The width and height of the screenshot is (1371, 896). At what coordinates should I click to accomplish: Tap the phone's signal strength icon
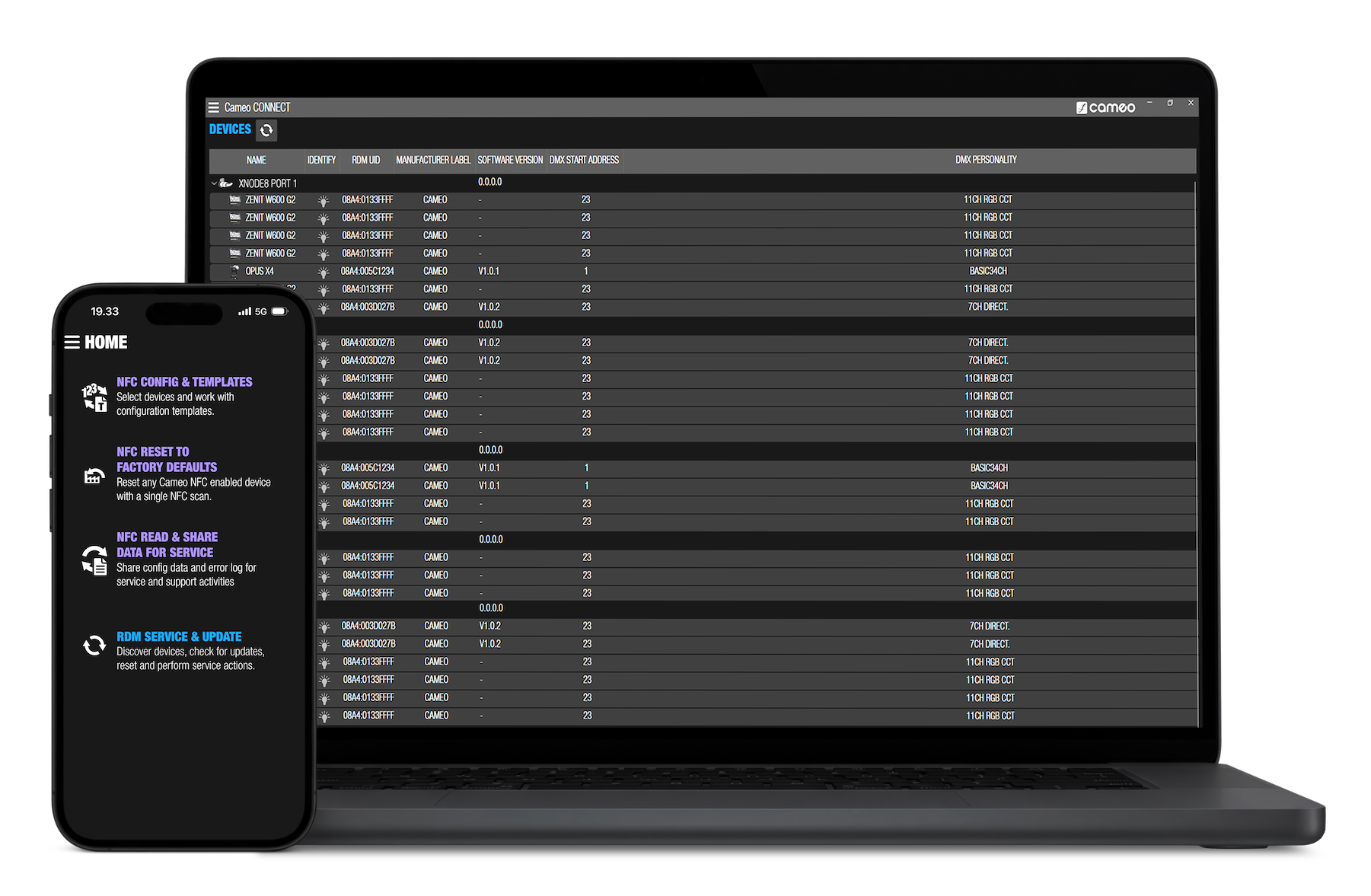click(244, 311)
